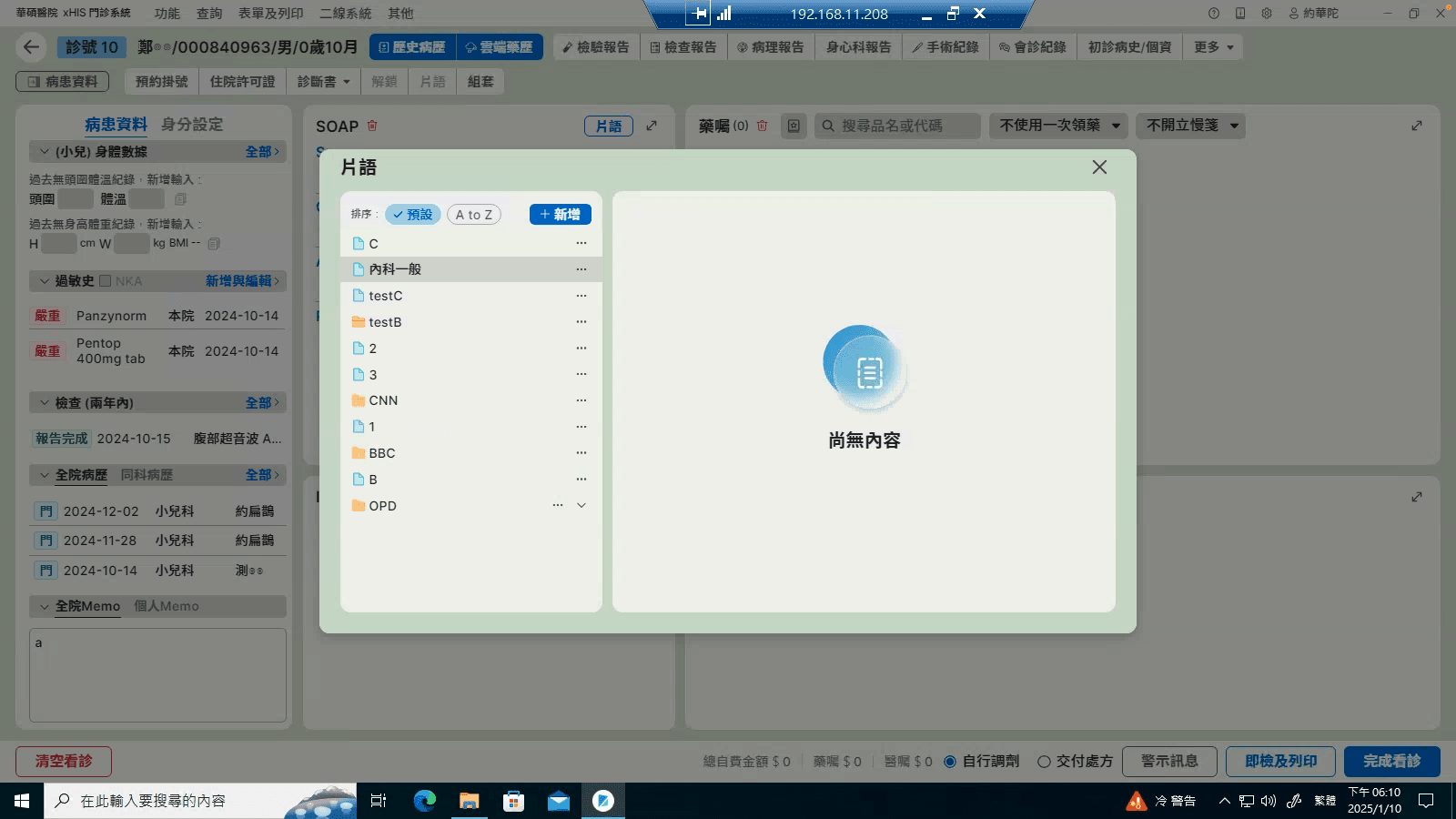Click the 完成看診 button
The height and width of the screenshot is (819, 1456).
coord(1392,762)
